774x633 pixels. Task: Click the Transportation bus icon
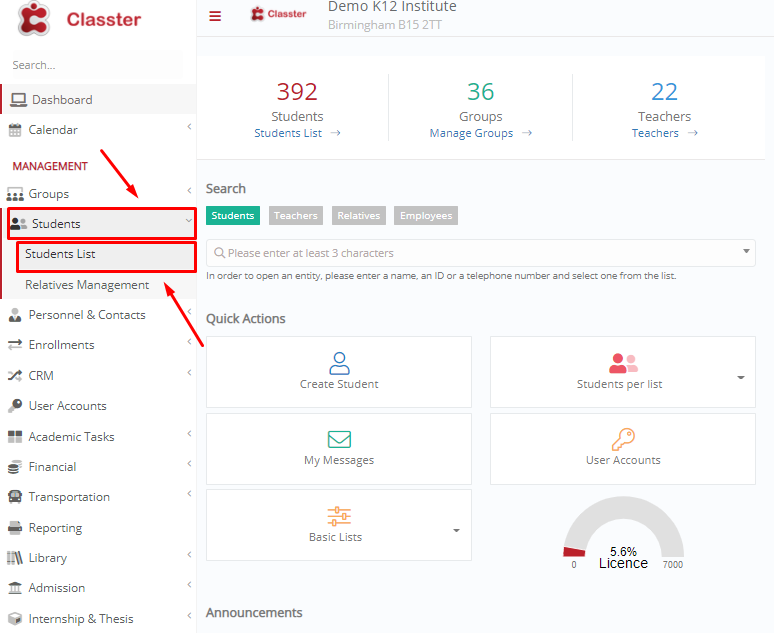click(x=15, y=497)
